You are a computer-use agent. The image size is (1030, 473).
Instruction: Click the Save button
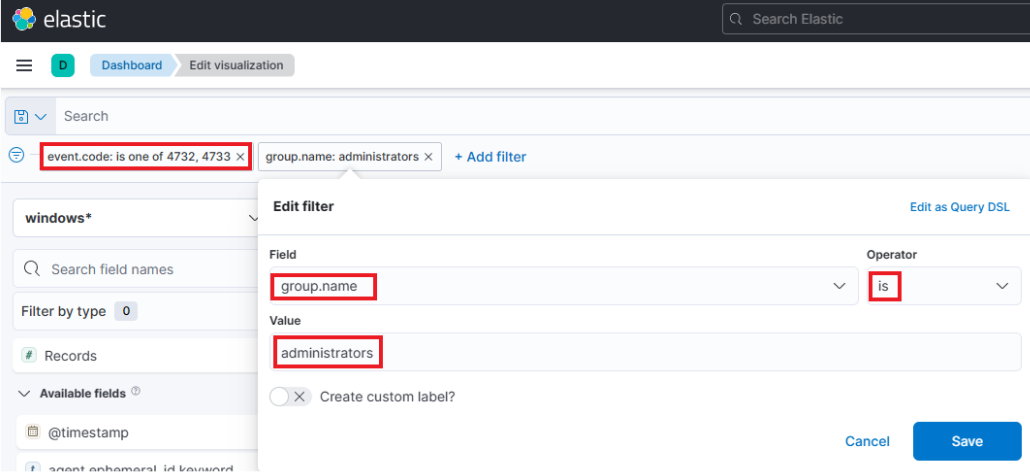tap(966, 441)
